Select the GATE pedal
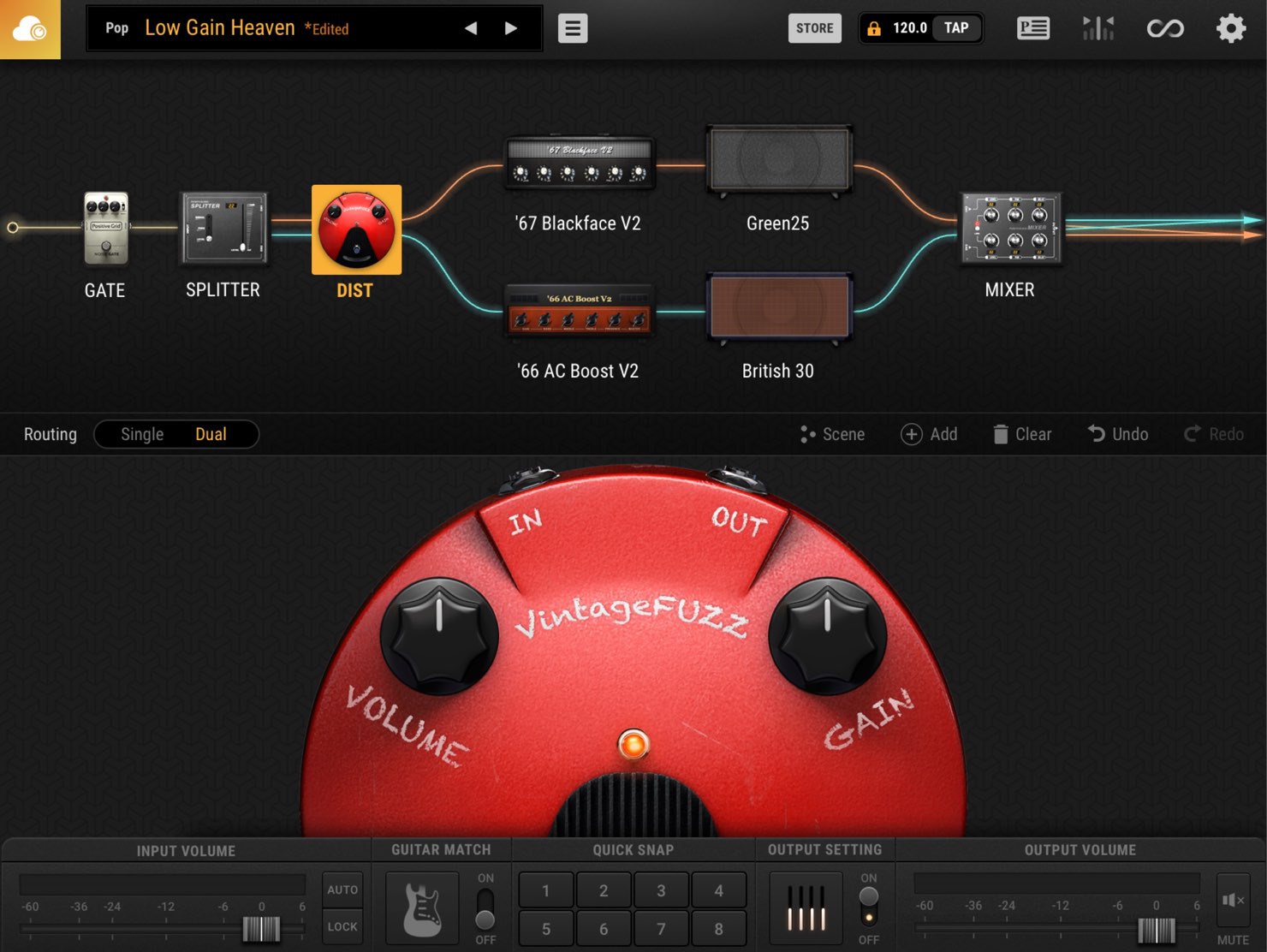The width and height of the screenshot is (1267, 952). click(106, 228)
